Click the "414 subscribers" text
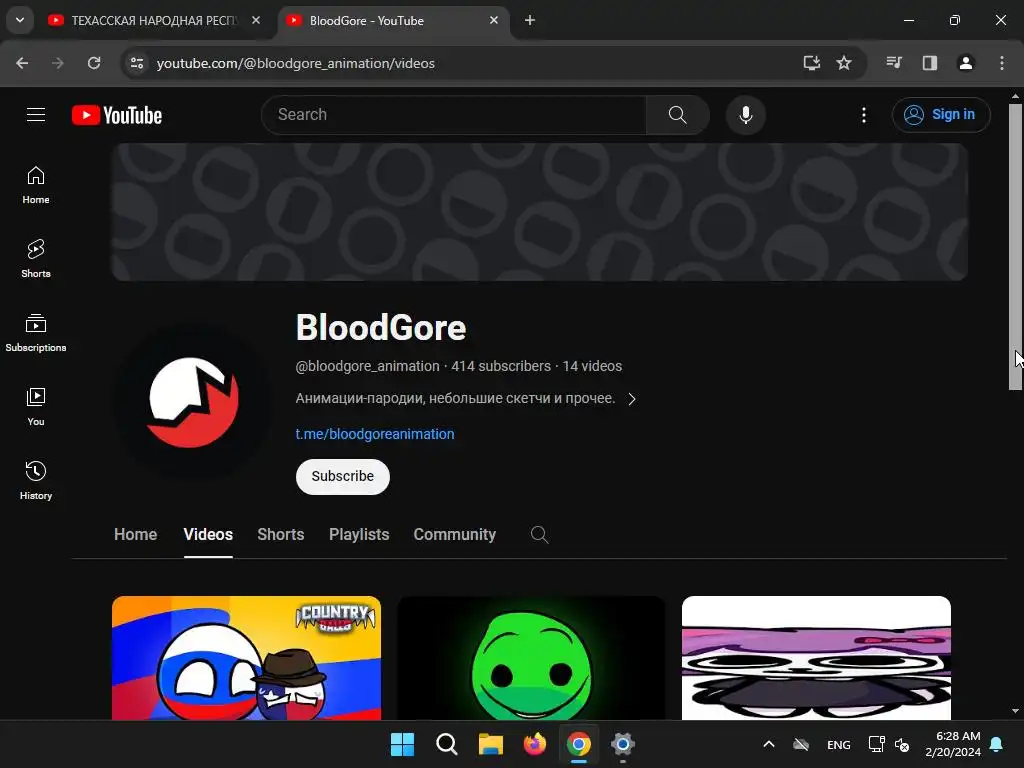Viewport: 1024px width, 768px height. point(501,366)
